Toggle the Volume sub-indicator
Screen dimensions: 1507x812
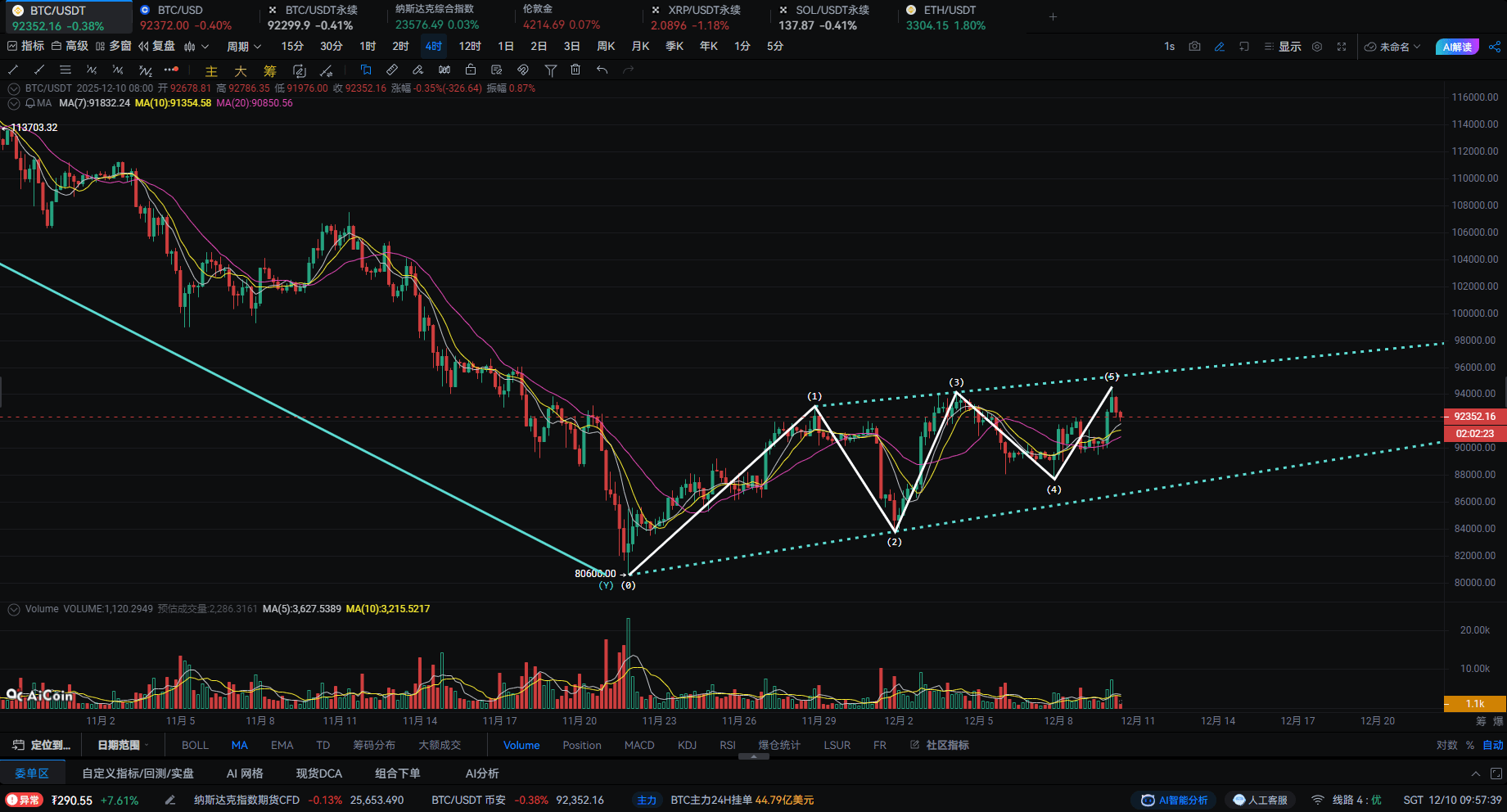[x=521, y=745]
